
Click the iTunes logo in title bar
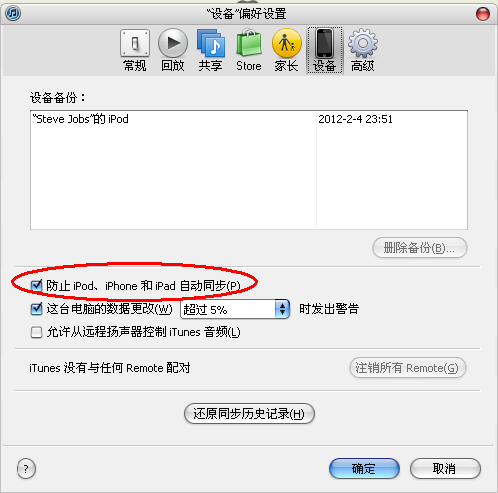[x=13, y=14]
